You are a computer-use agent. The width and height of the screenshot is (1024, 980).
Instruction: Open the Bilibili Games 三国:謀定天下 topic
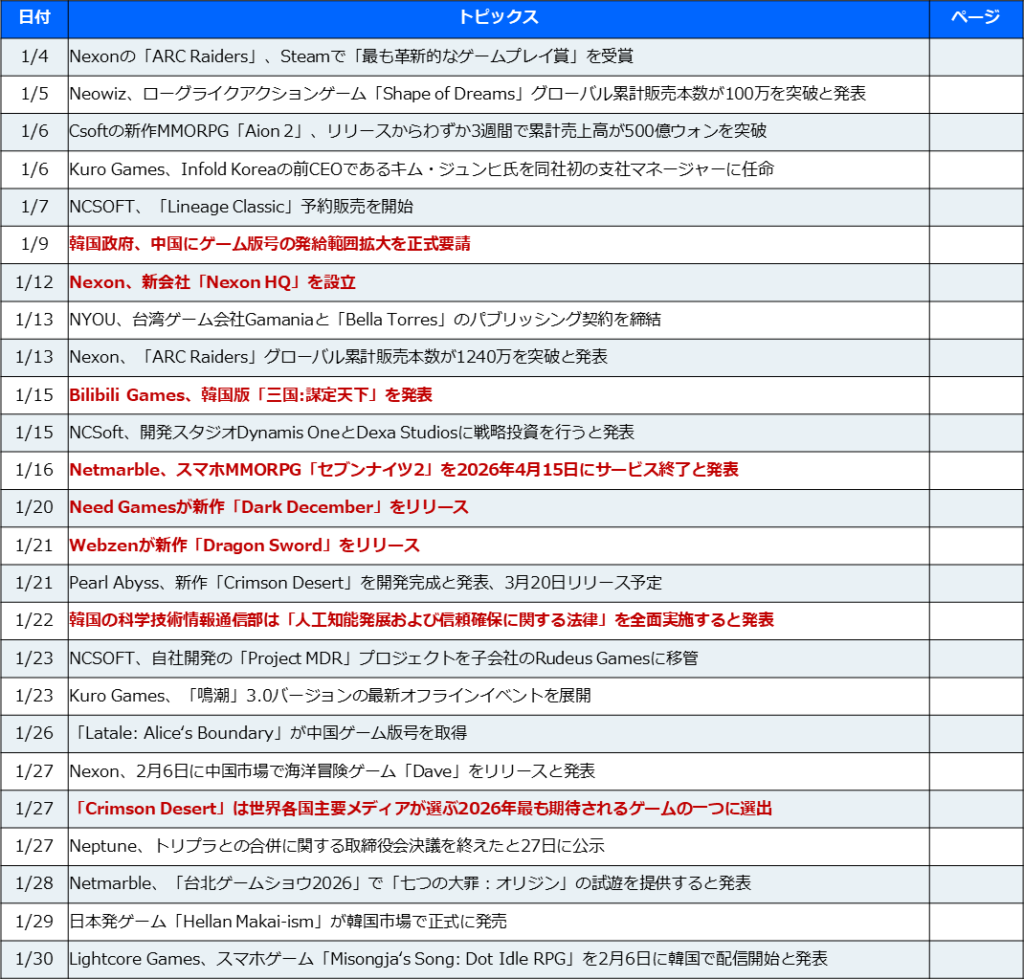pos(250,395)
